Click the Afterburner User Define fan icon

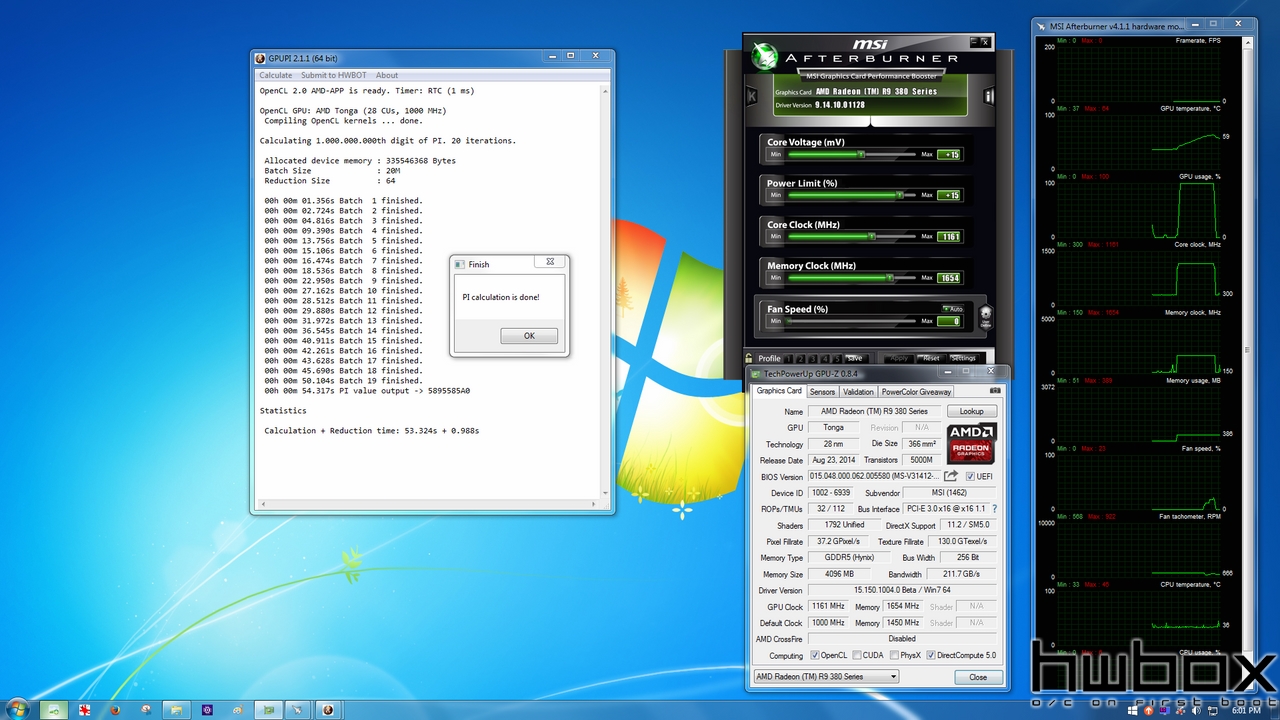(x=986, y=316)
